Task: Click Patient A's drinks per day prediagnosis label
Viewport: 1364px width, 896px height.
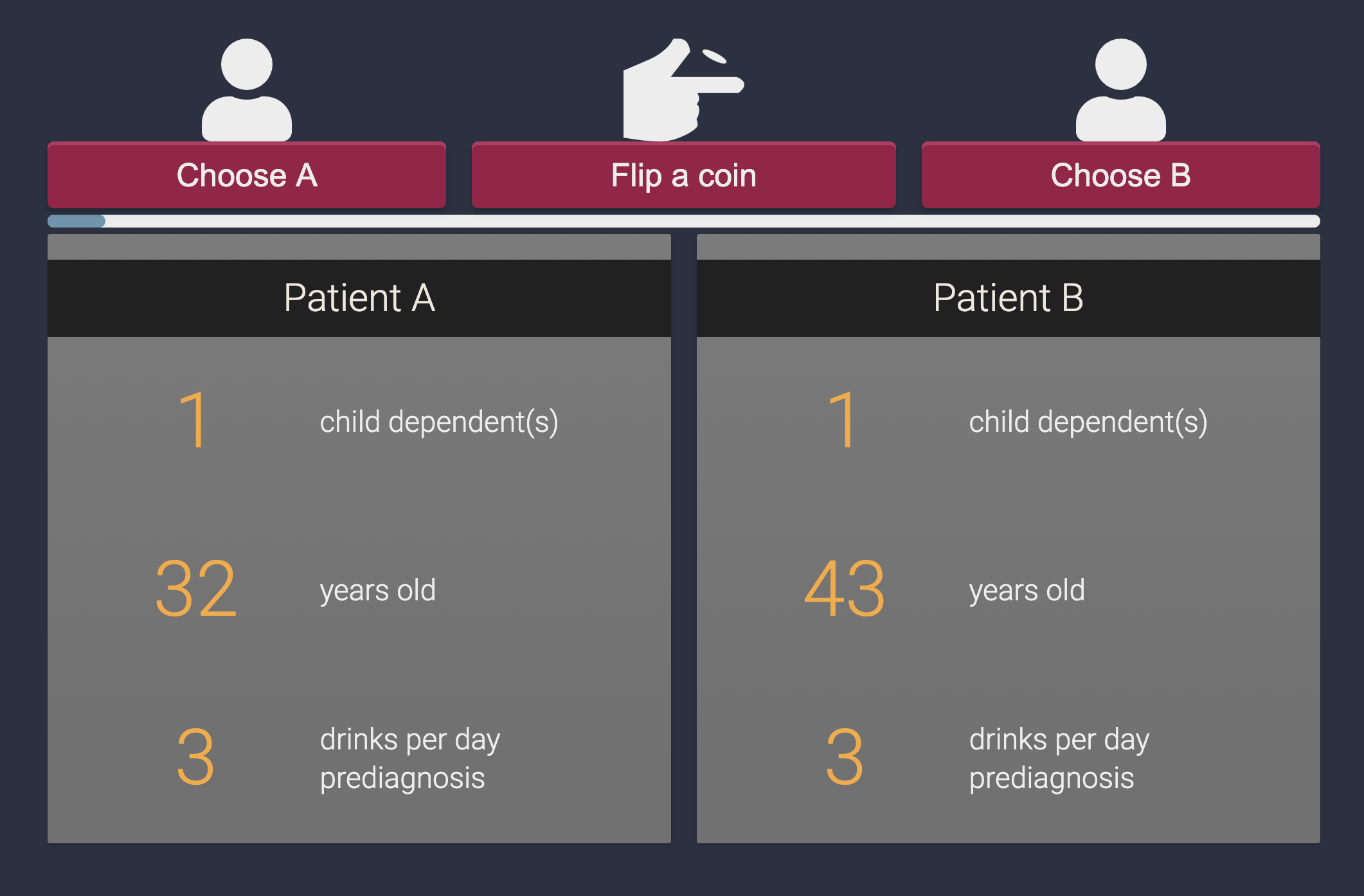Action: pos(410,758)
